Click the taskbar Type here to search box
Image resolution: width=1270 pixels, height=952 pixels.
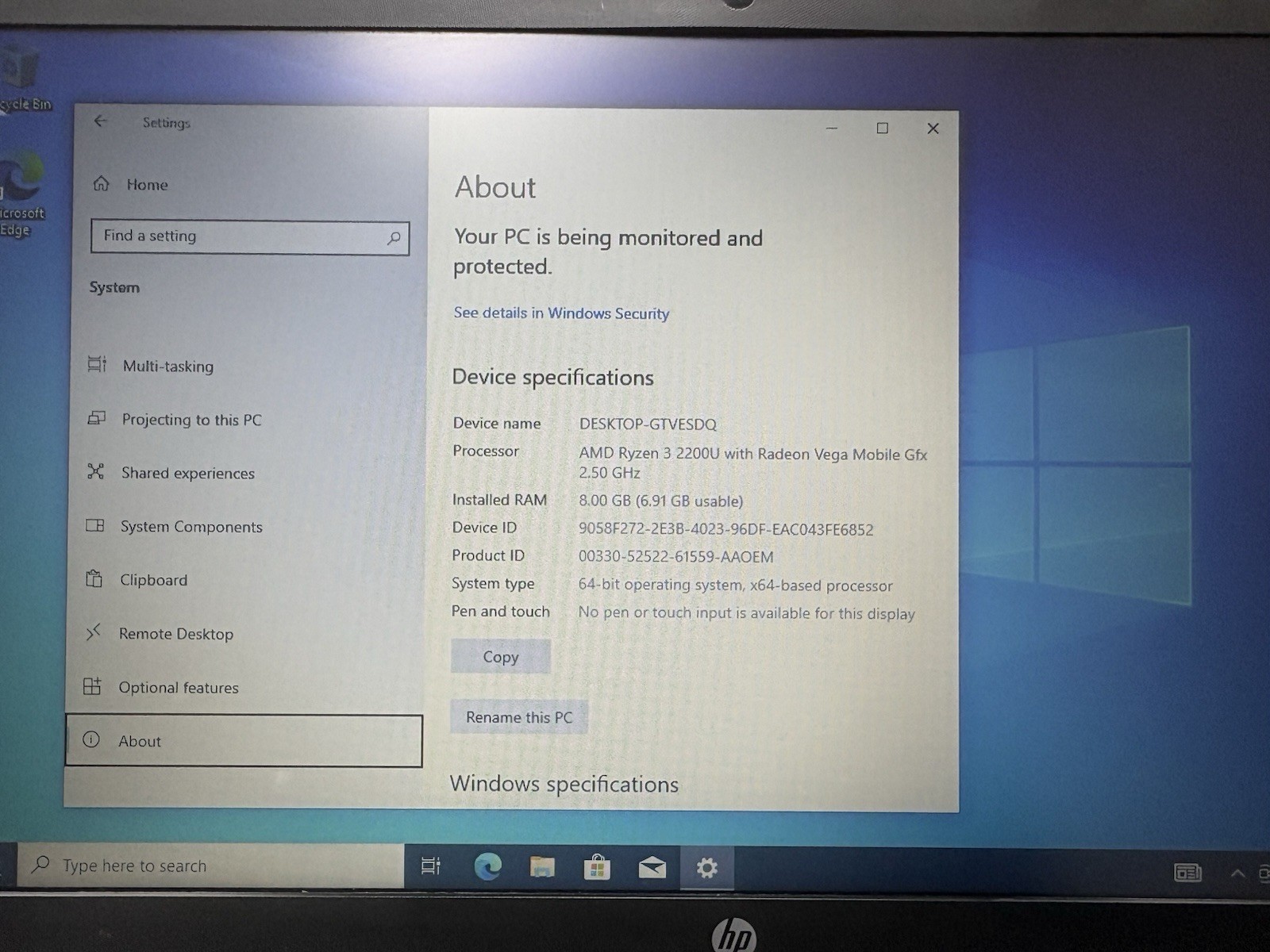[210, 866]
